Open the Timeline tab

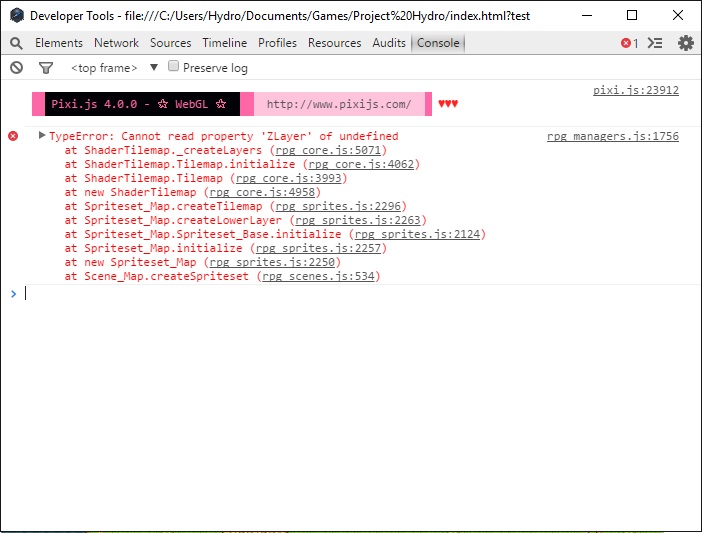[x=224, y=43]
